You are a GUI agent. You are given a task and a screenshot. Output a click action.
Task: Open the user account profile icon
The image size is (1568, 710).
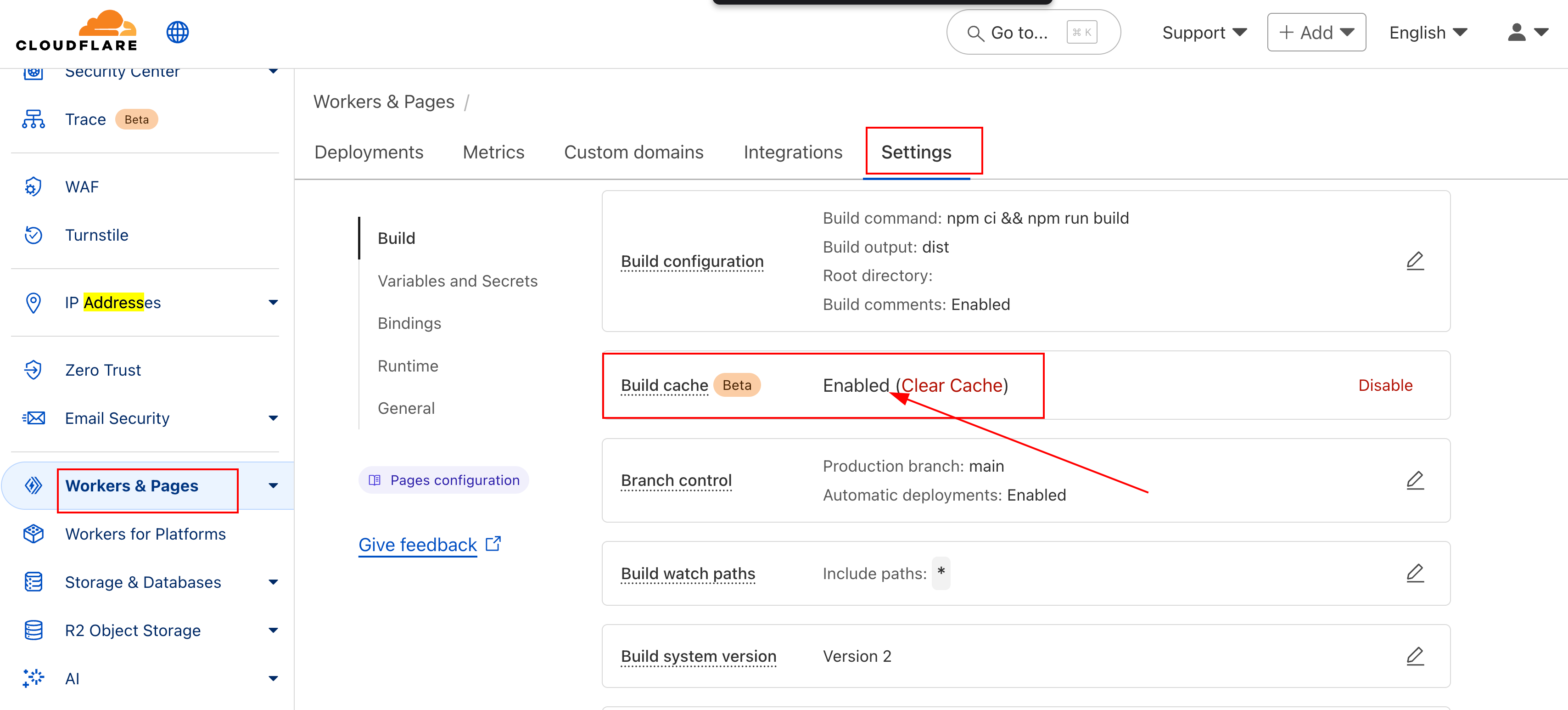click(x=1527, y=32)
